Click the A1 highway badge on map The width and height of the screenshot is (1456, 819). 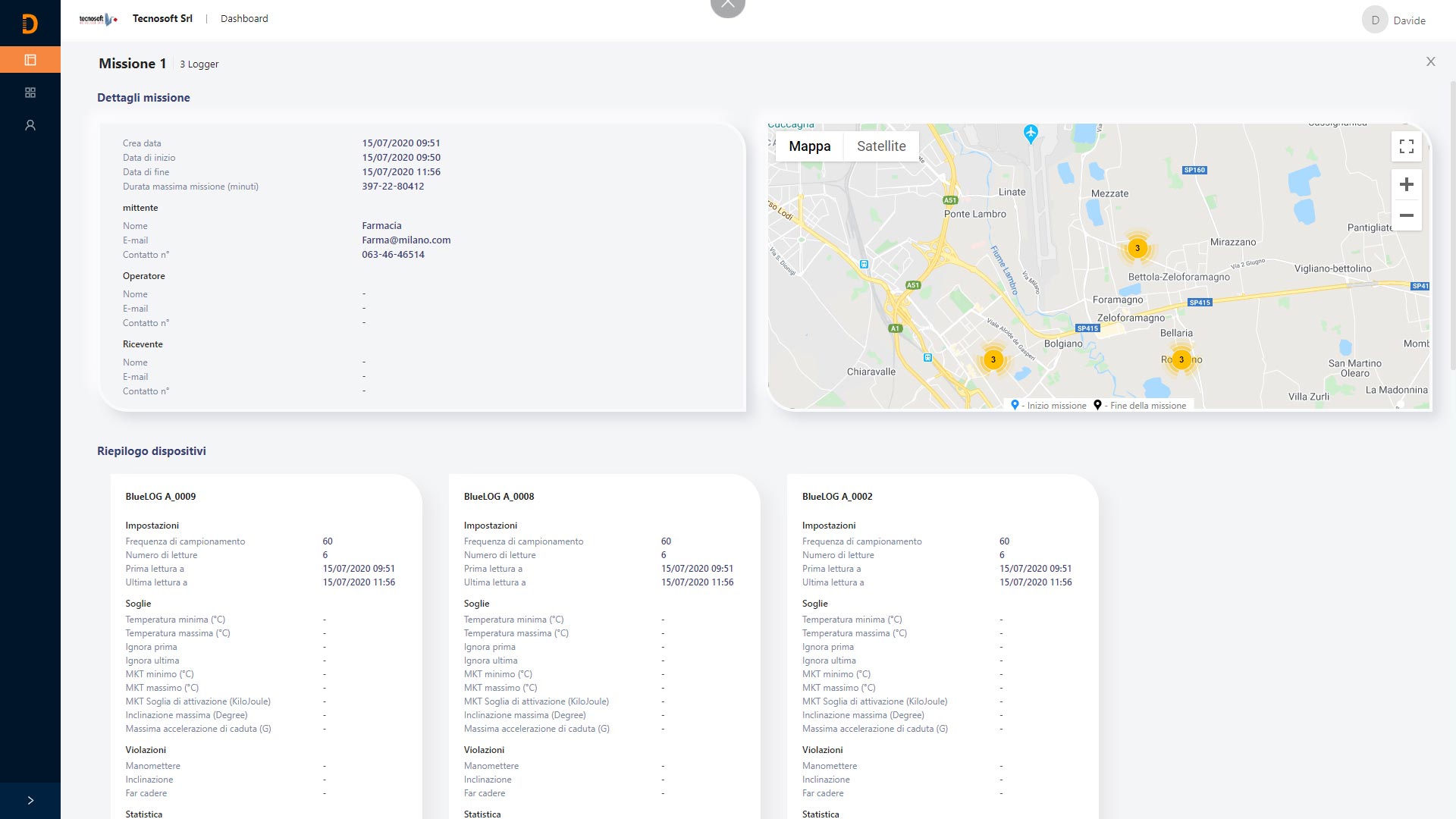895,328
